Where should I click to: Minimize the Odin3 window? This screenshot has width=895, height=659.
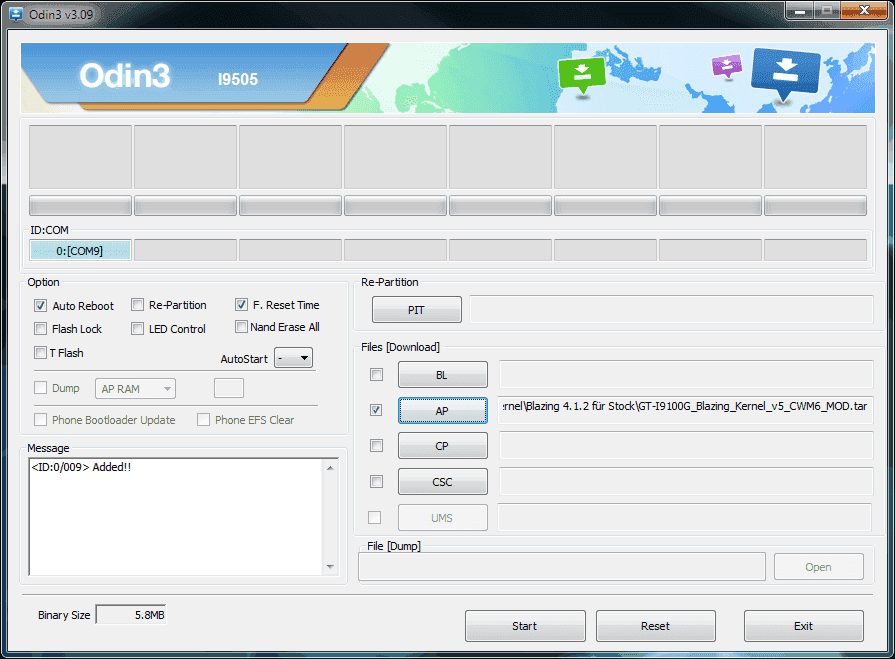pos(800,10)
